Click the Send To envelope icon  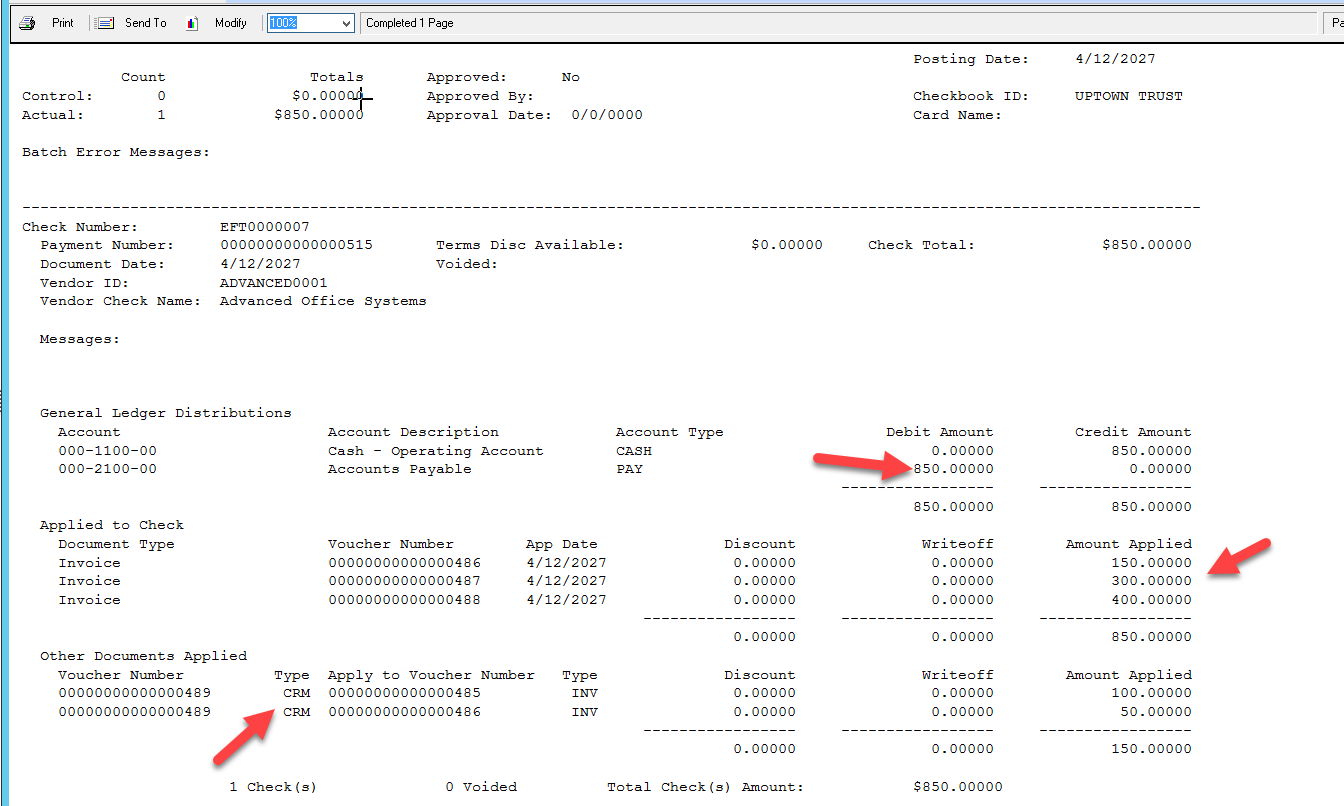[103, 23]
